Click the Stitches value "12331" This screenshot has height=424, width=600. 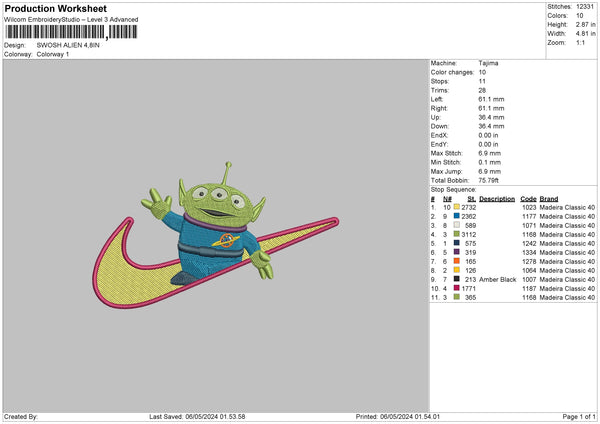click(x=585, y=7)
